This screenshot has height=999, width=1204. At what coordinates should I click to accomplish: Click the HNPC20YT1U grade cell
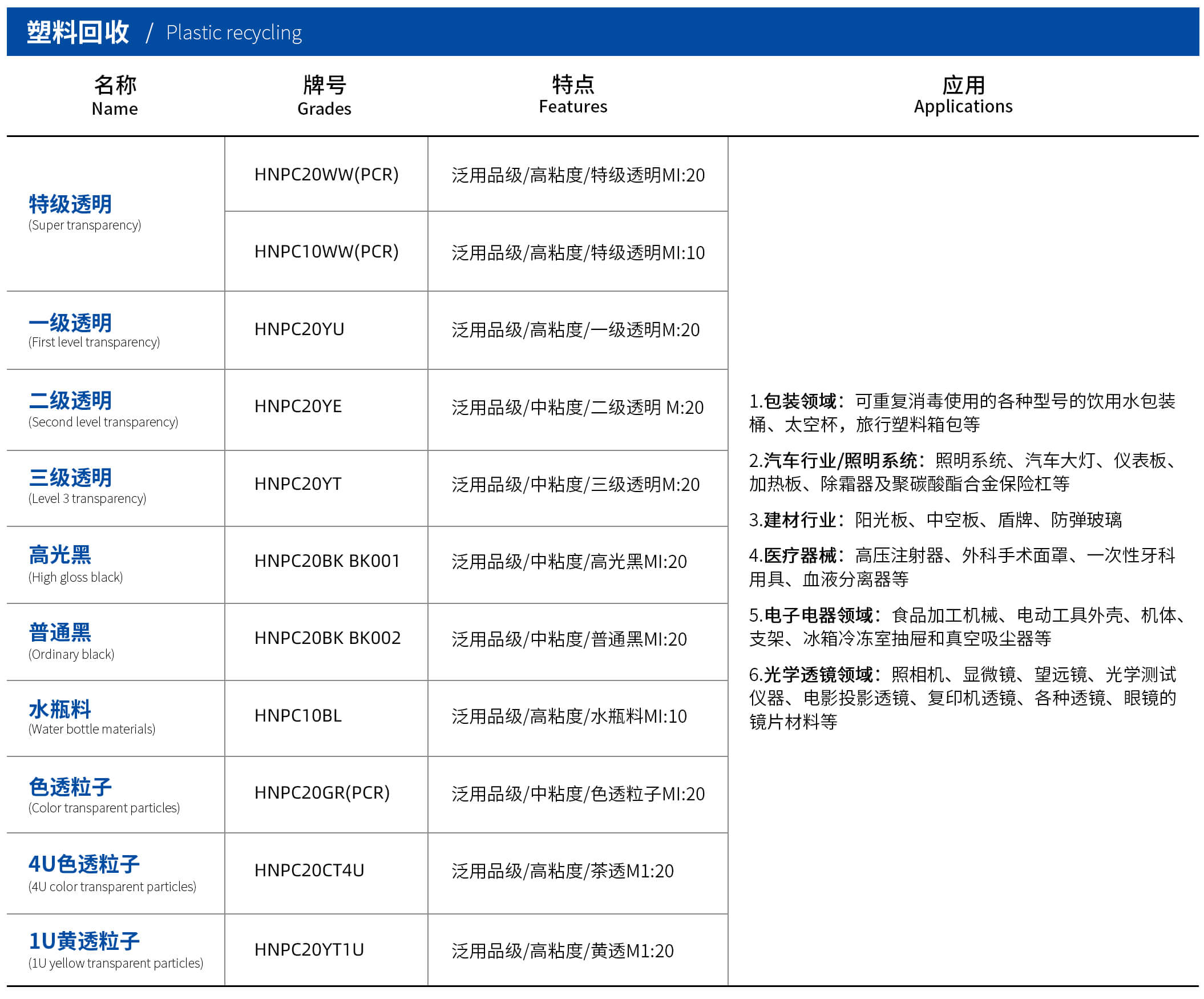(309, 950)
